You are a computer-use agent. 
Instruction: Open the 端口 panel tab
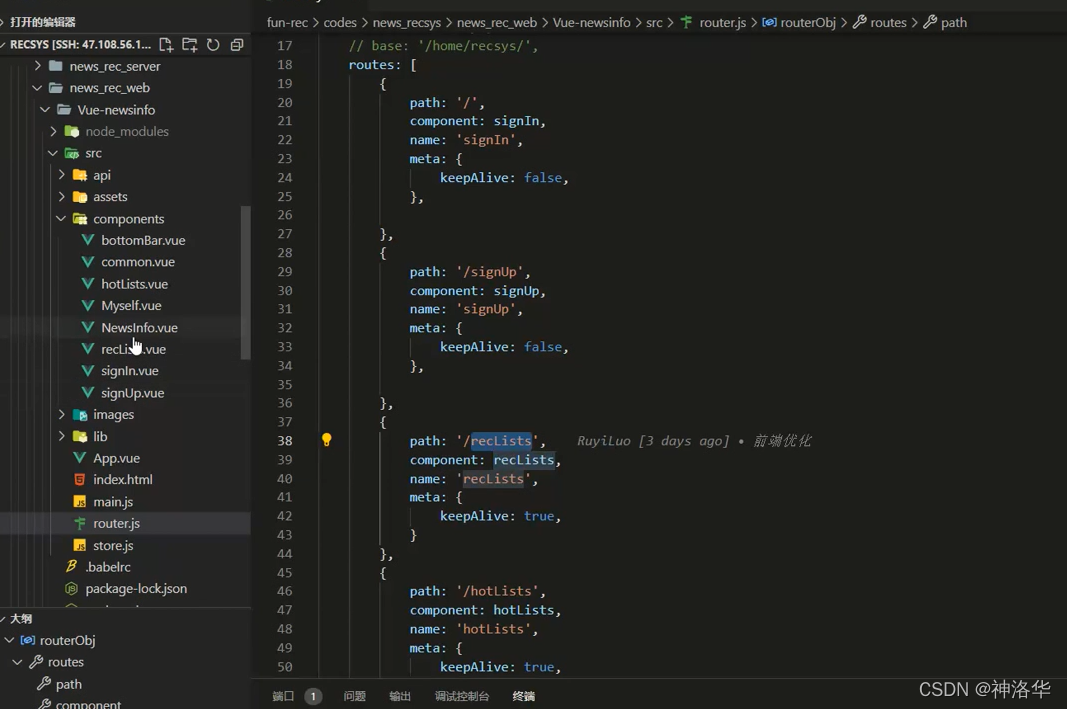[x=283, y=696]
